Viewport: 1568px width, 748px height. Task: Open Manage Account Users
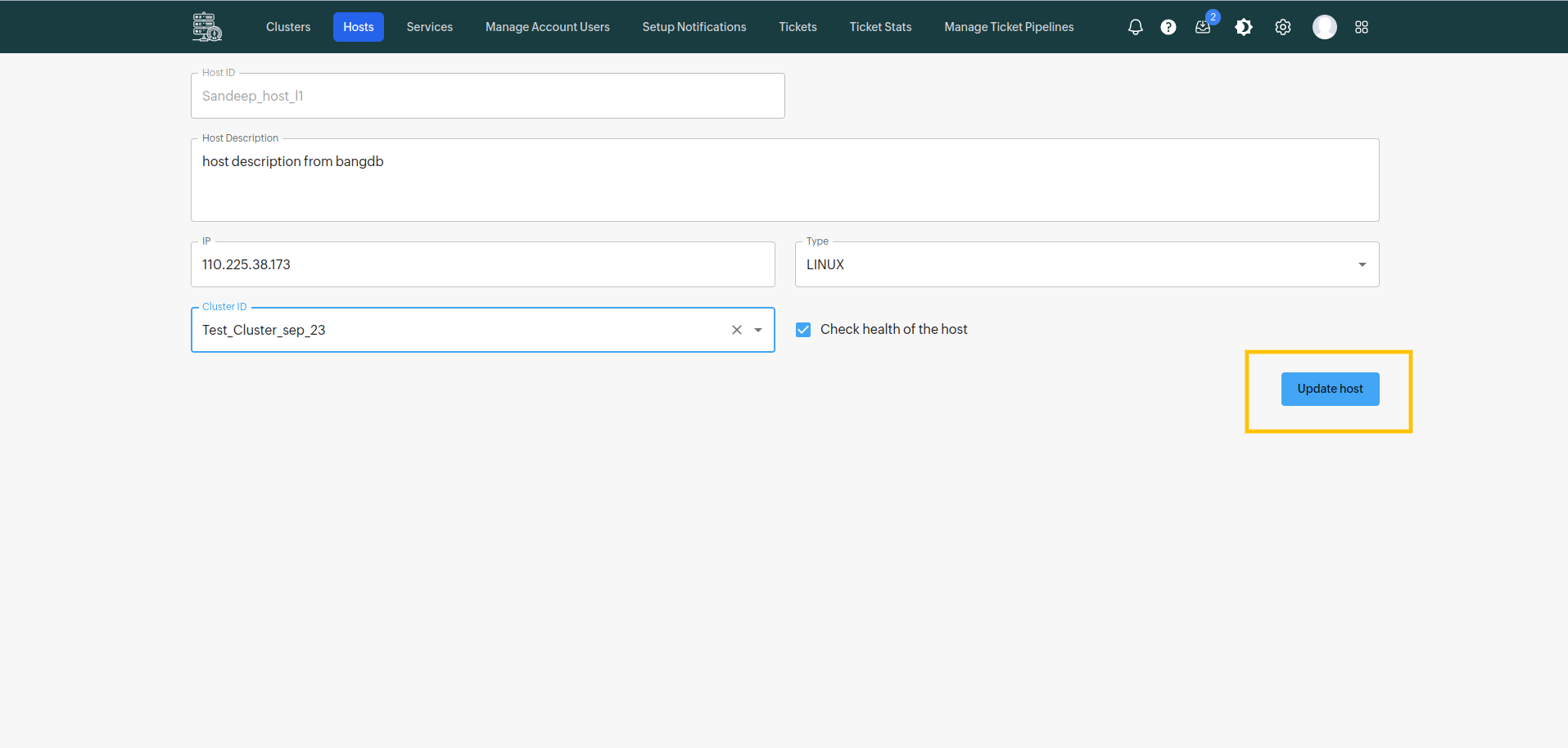click(x=548, y=27)
